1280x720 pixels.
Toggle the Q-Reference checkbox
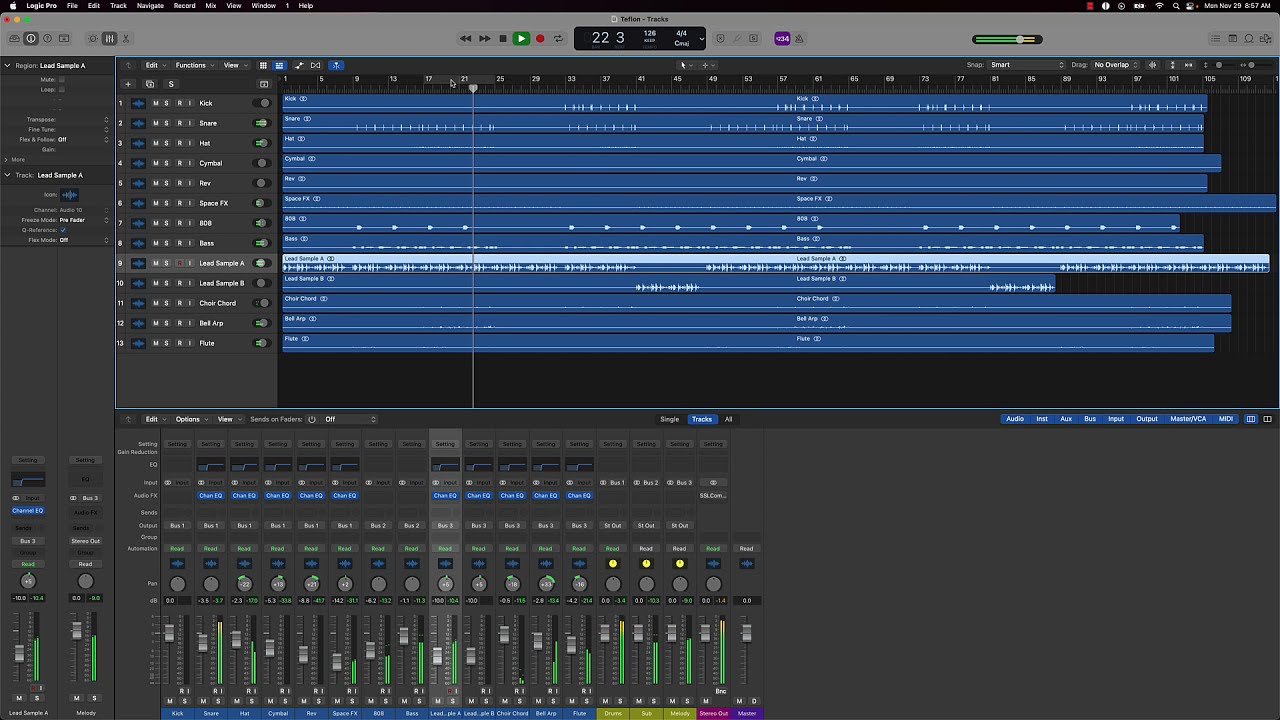tap(62, 230)
